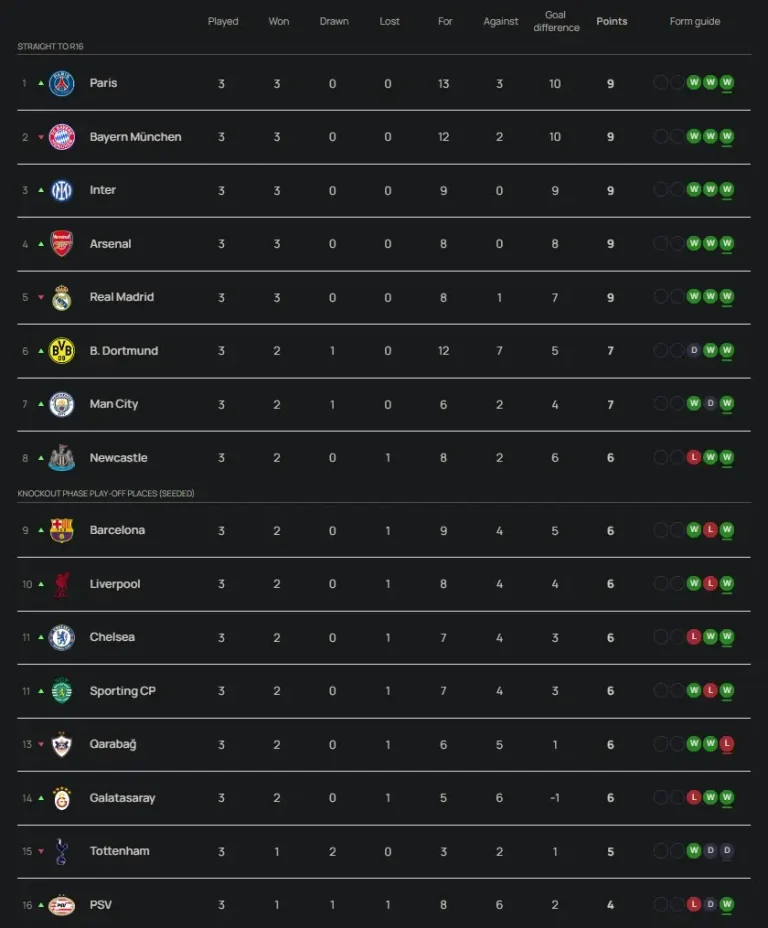
Task: Click the Arsenal club crest
Action: click(x=62, y=244)
